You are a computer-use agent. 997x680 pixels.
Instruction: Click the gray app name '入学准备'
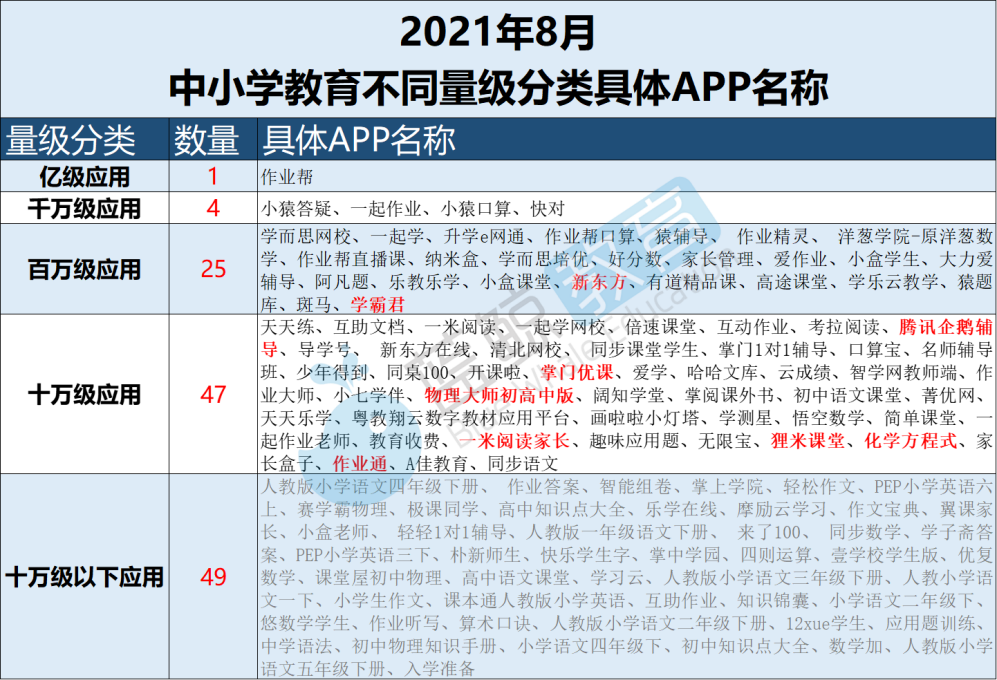pos(440,668)
